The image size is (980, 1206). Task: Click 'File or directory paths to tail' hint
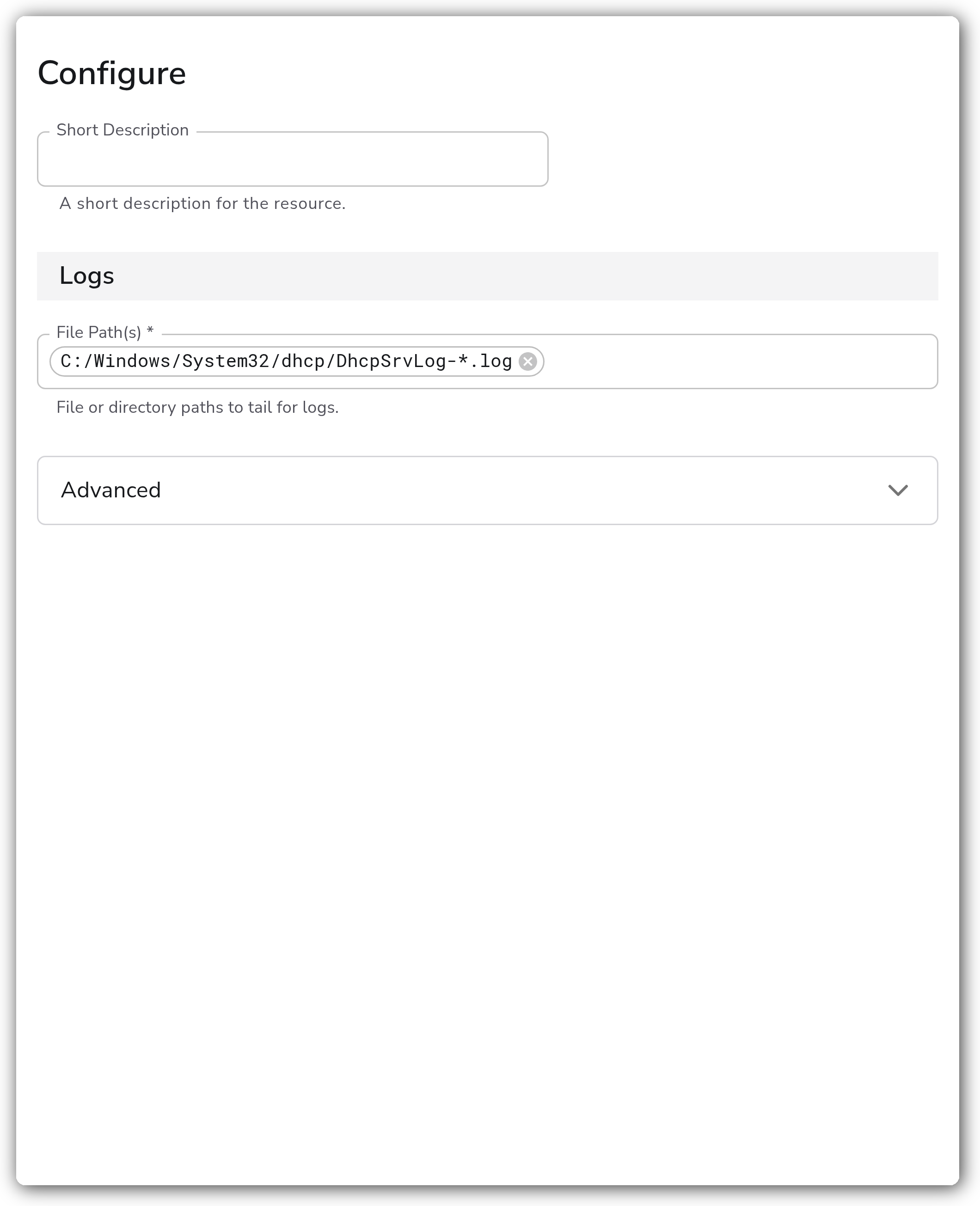coord(197,407)
